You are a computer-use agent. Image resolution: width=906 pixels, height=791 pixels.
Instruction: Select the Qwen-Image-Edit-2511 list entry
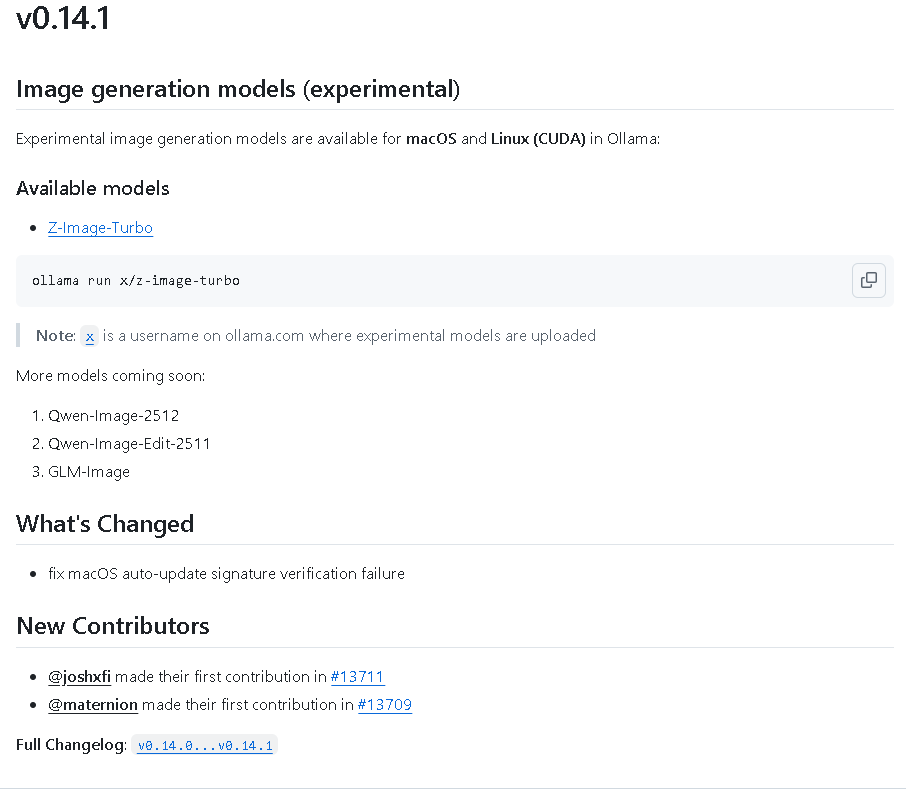(129, 444)
